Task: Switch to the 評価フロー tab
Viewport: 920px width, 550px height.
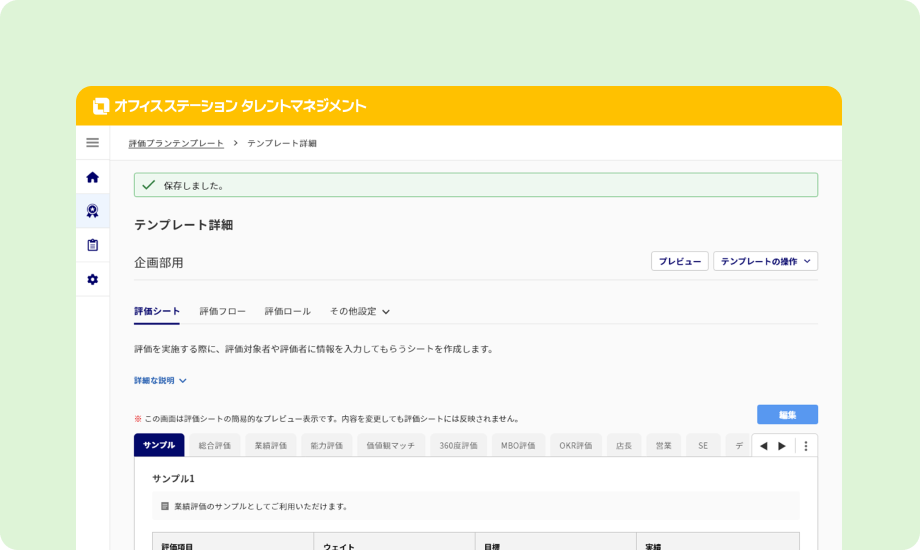Action: 222,311
